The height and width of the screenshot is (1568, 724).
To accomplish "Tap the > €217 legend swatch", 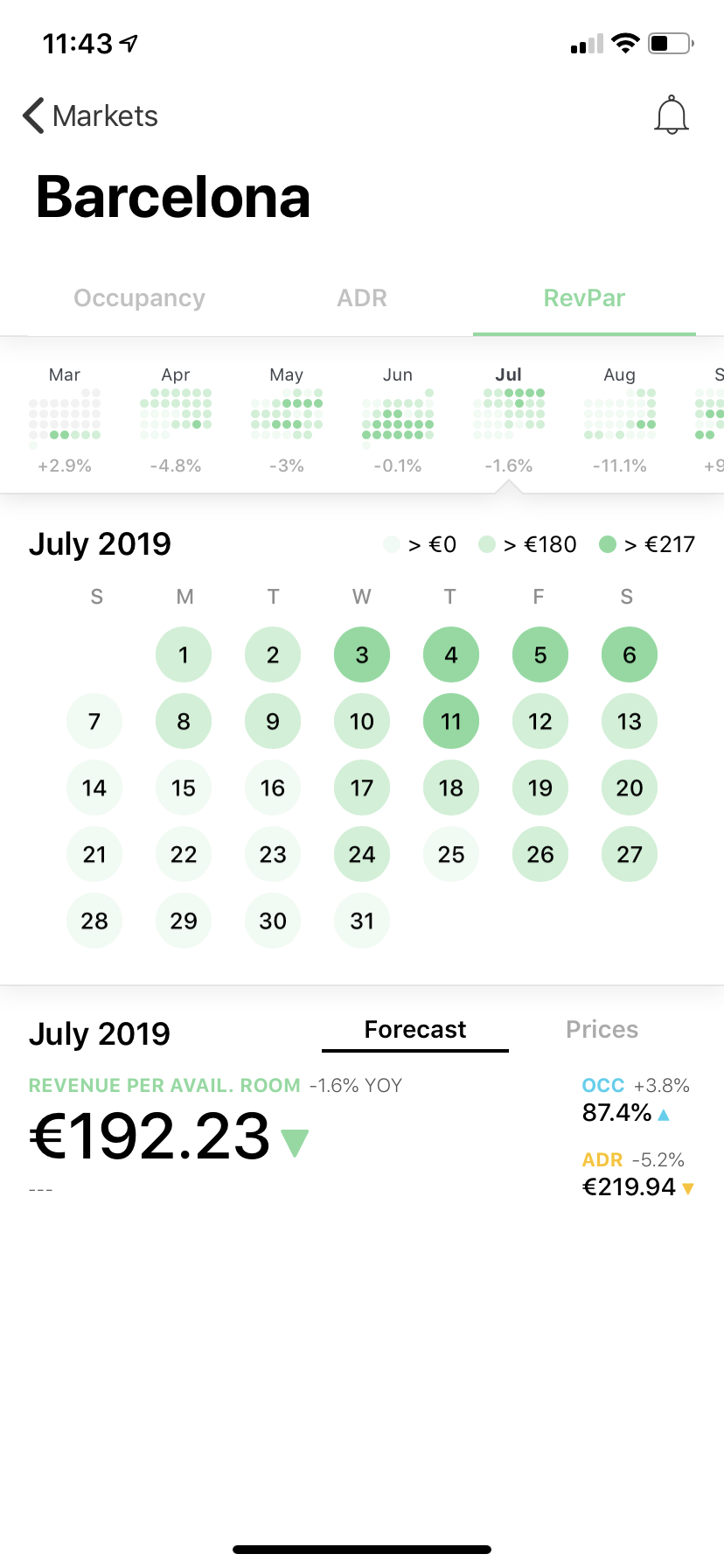I will tap(608, 545).
